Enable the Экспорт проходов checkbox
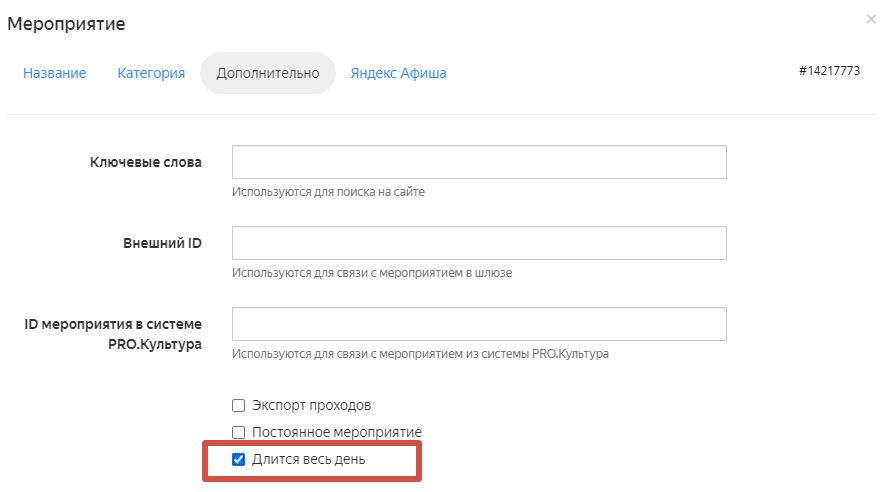This screenshot has width=885, height=492. coord(238,405)
